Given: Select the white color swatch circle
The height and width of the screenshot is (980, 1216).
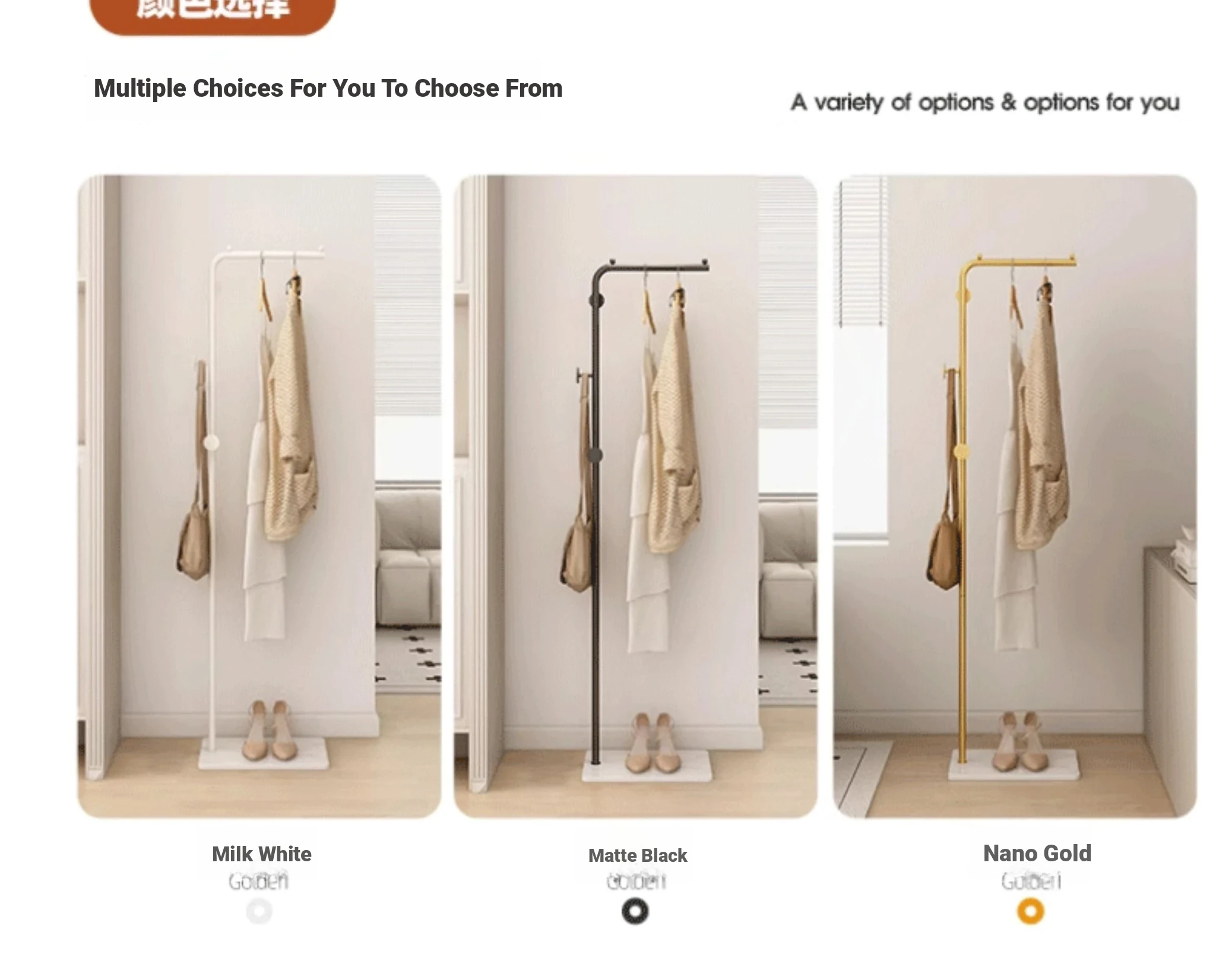Looking at the screenshot, I should pyautogui.click(x=259, y=911).
